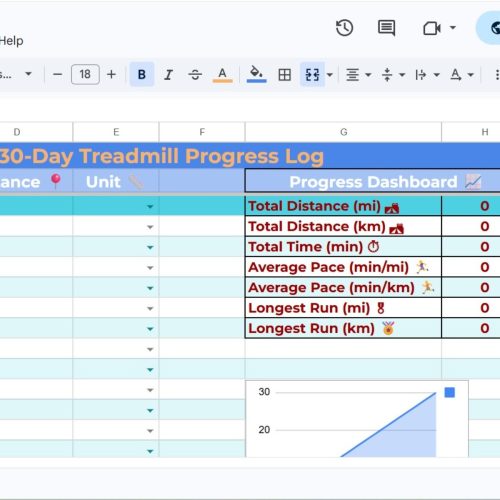Open Unit dropdown in Total Distance (mi) row

tap(150, 207)
